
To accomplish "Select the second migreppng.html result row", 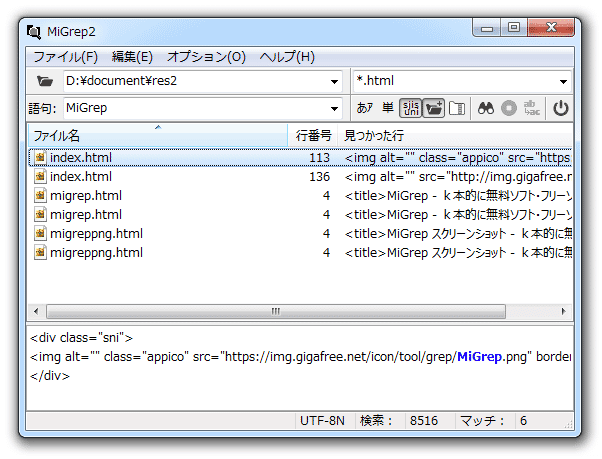I will 300,253.
